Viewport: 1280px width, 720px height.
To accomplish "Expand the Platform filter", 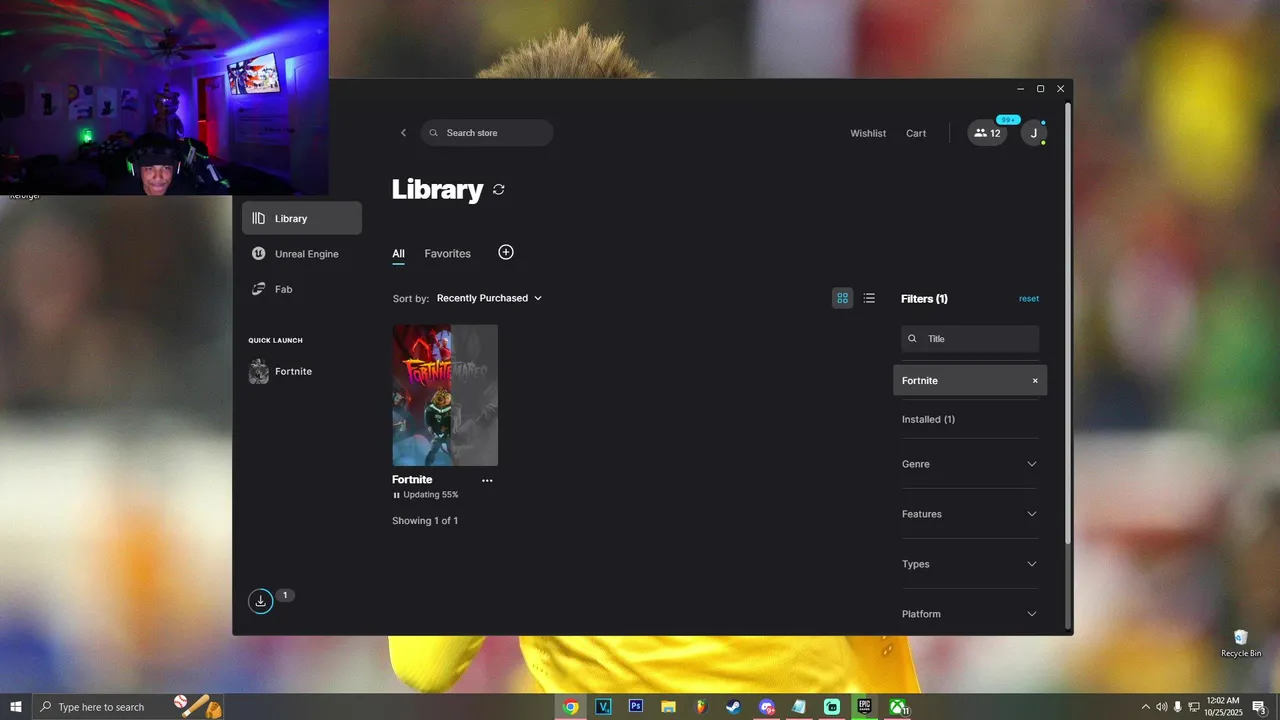I will tap(970, 614).
